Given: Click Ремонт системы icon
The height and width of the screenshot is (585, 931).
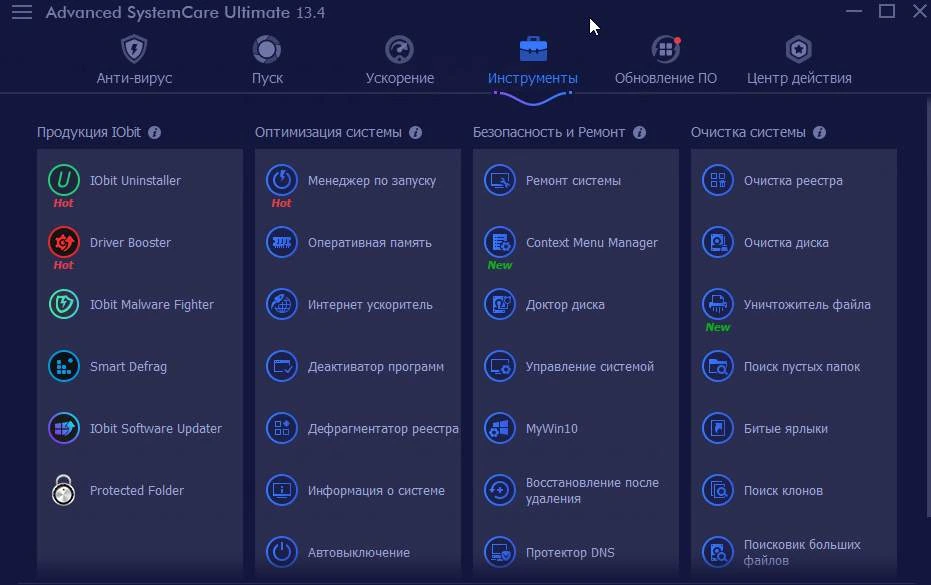Looking at the screenshot, I should click(x=499, y=180).
